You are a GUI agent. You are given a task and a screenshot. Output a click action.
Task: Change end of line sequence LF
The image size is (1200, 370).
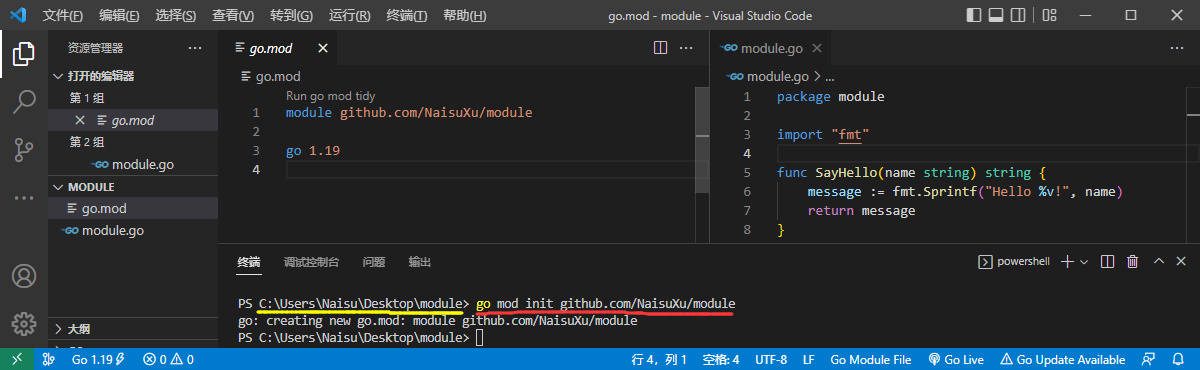(808, 359)
